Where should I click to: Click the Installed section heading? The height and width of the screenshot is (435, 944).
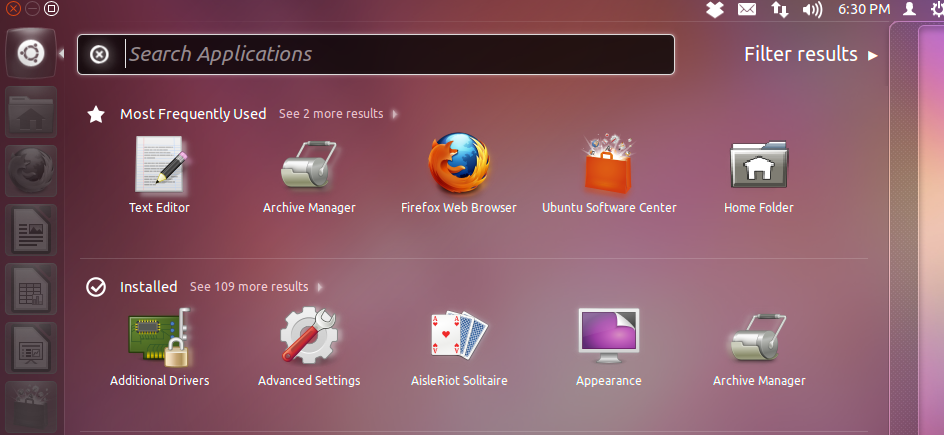[148, 287]
